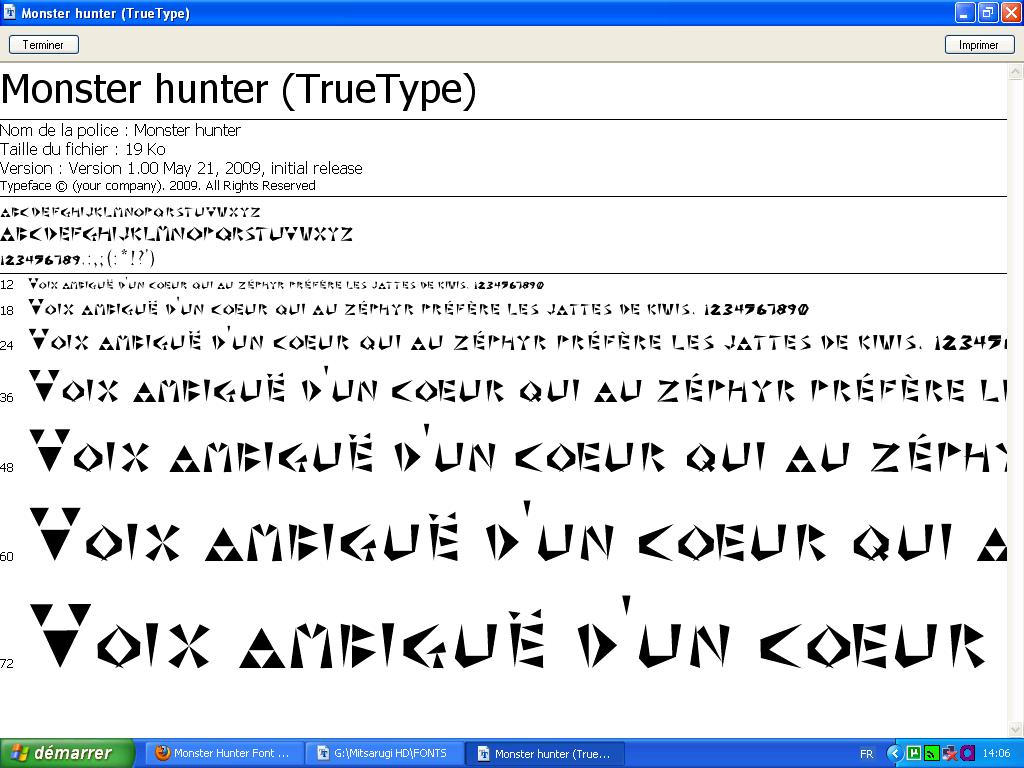Open the FR language indicator
This screenshot has height=768, width=1024.
868,754
